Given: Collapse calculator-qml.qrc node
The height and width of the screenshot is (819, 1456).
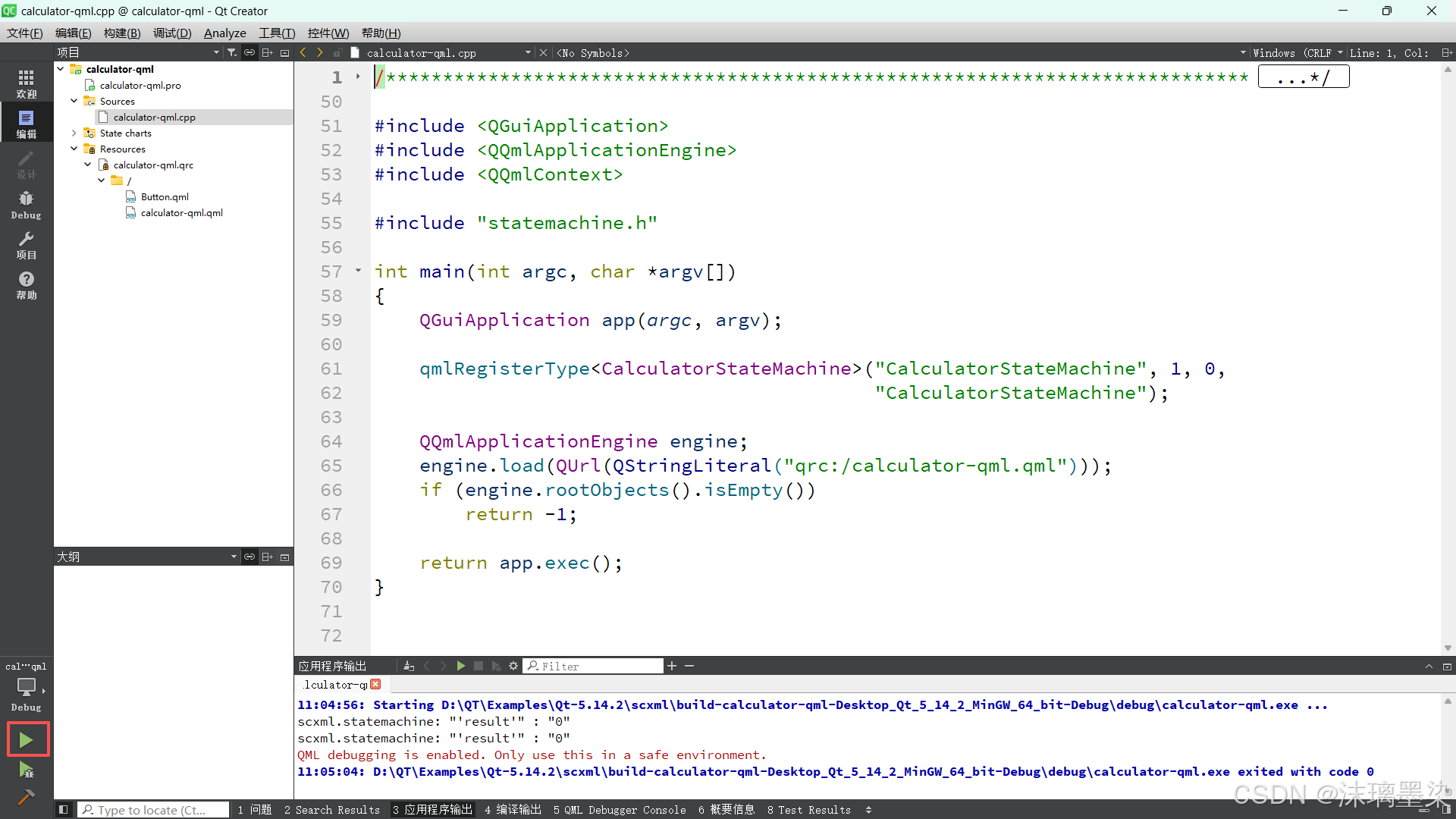Looking at the screenshot, I should click(x=88, y=165).
